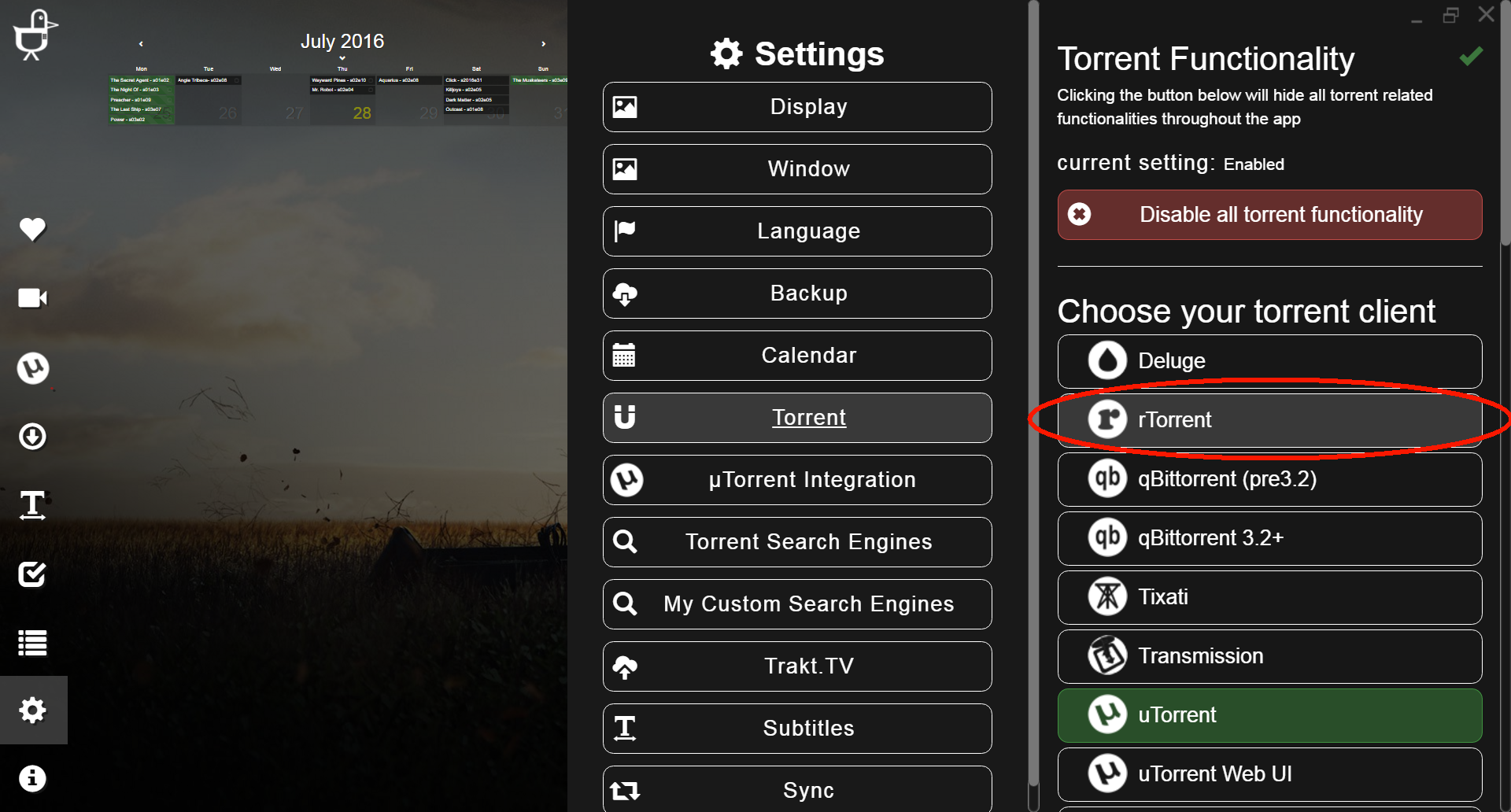The height and width of the screenshot is (812, 1511).
Task: Expand the July 2016 calendar chevron
Action: pyautogui.click(x=342, y=58)
